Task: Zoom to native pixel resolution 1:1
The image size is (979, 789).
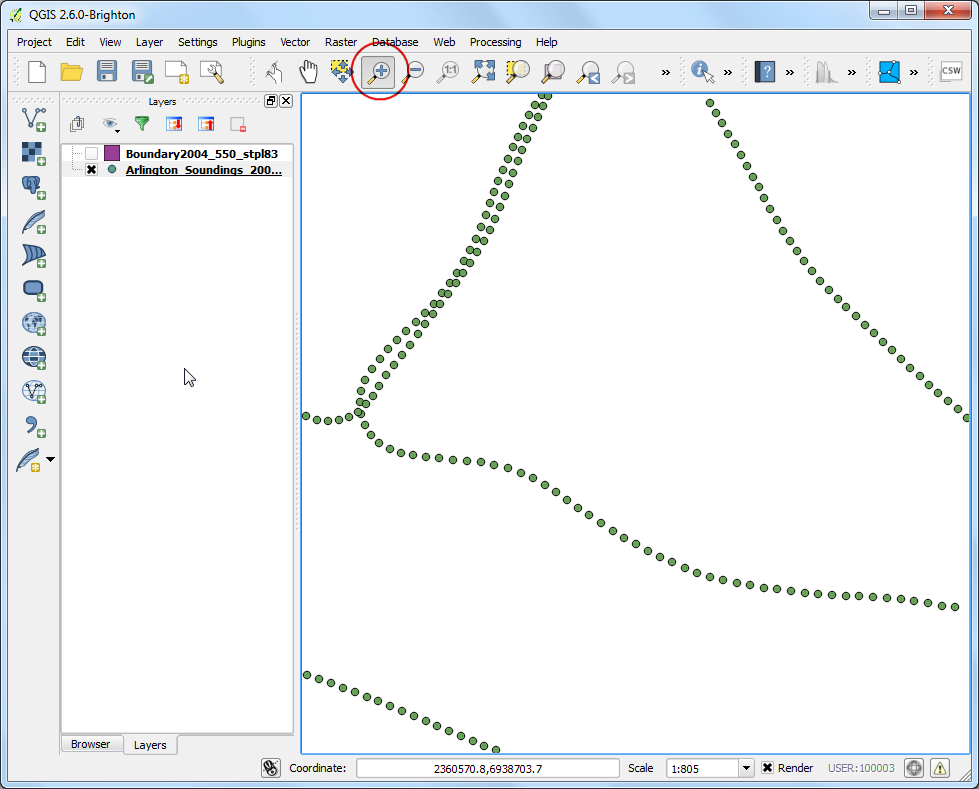Action: pyautogui.click(x=448, y=72)
